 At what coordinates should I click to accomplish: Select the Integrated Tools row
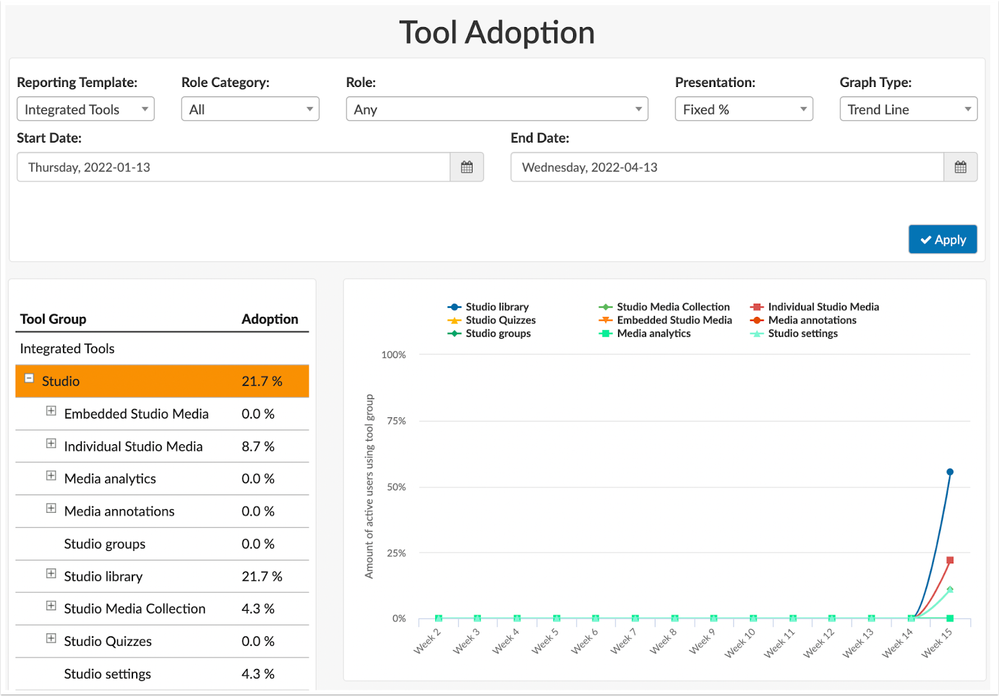tap(162, 349)
